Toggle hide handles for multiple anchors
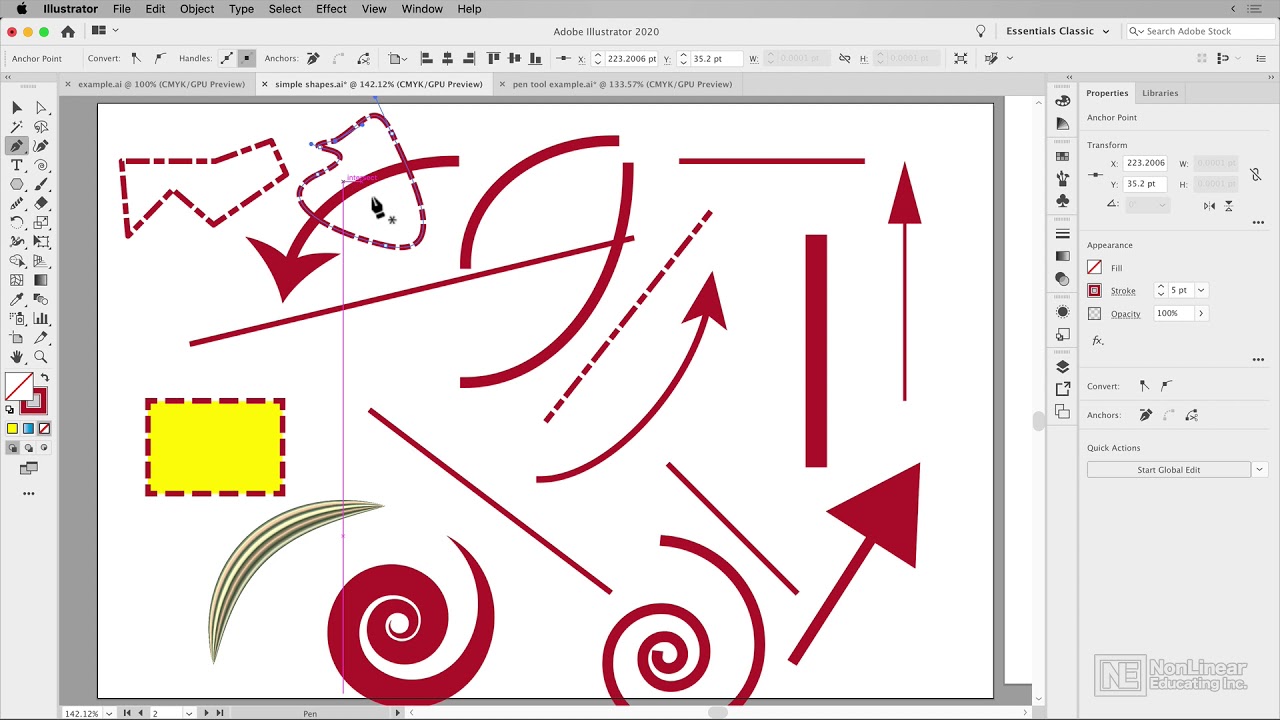This screenshot has width=1280, height=720. [247, 58]
